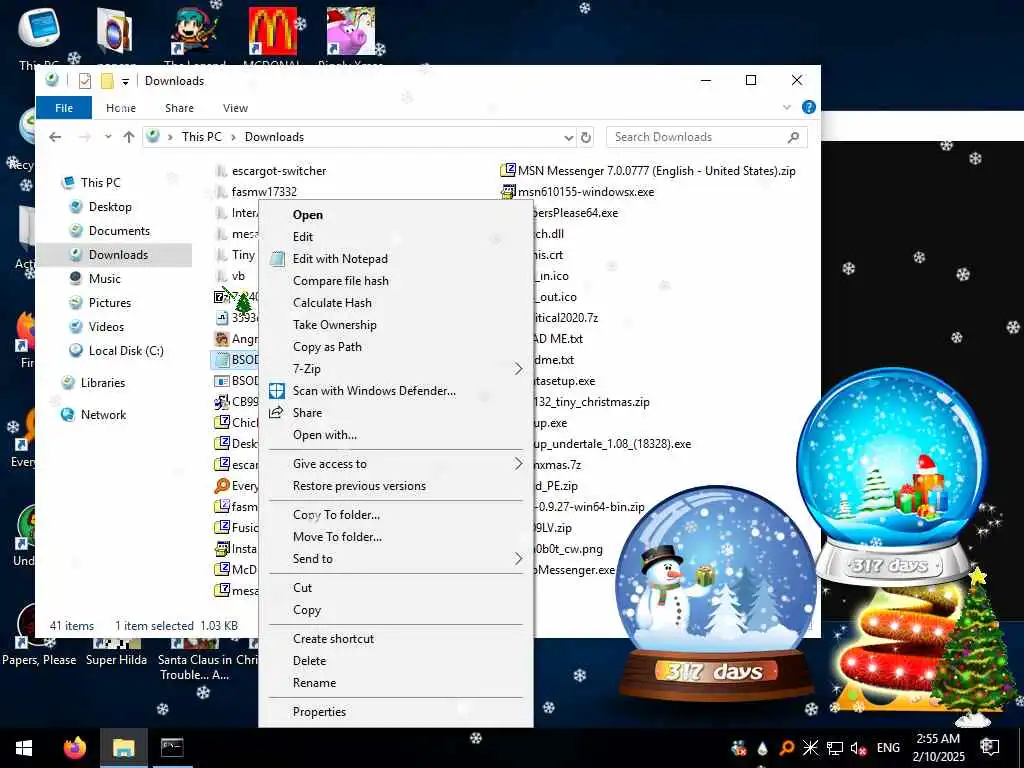Click the network tray icon
1024x768 pixels.
point(835,748)
